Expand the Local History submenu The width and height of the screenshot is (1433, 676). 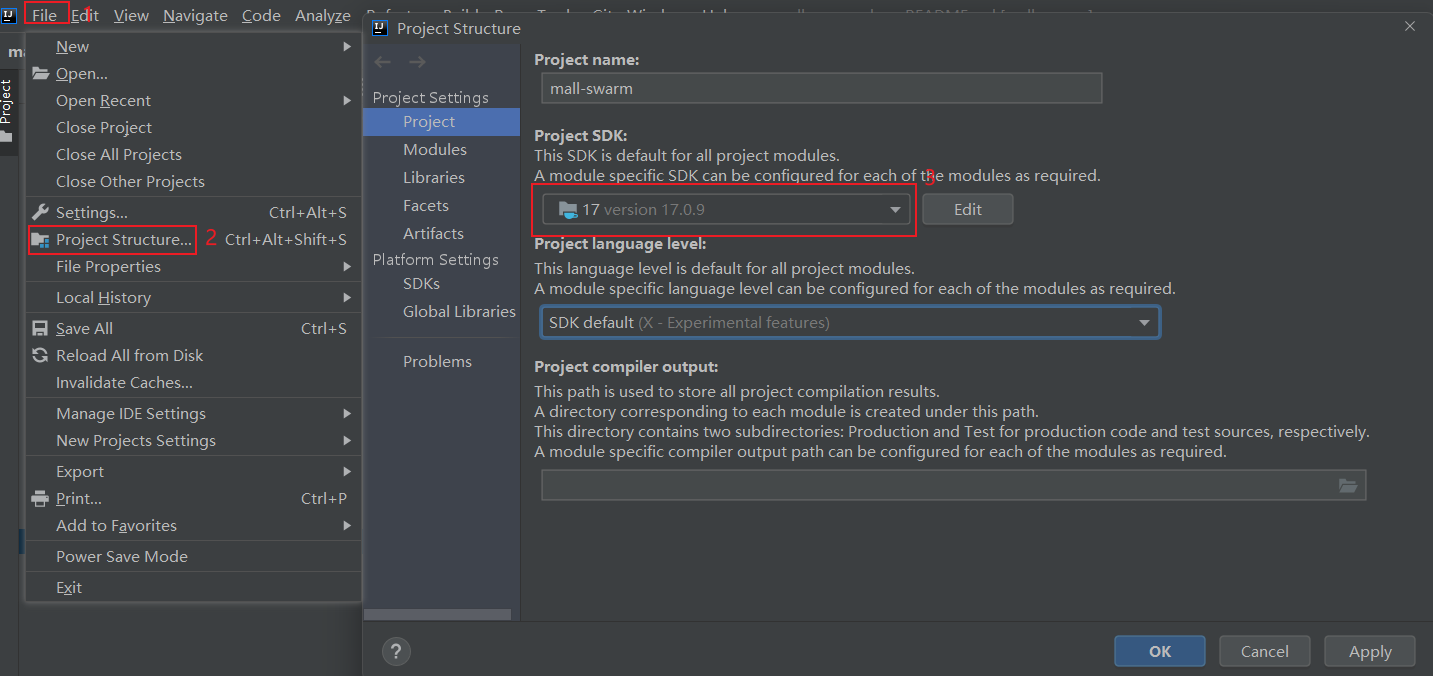[x=193, y=297]
